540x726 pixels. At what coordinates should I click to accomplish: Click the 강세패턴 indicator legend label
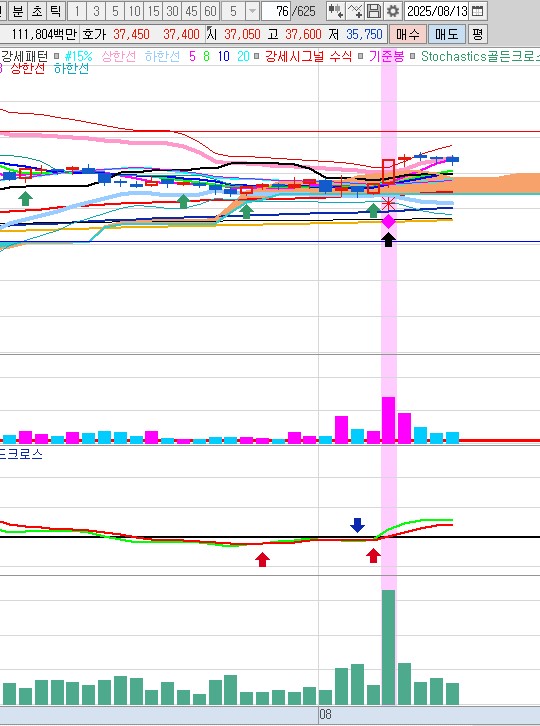pos(25,56)
